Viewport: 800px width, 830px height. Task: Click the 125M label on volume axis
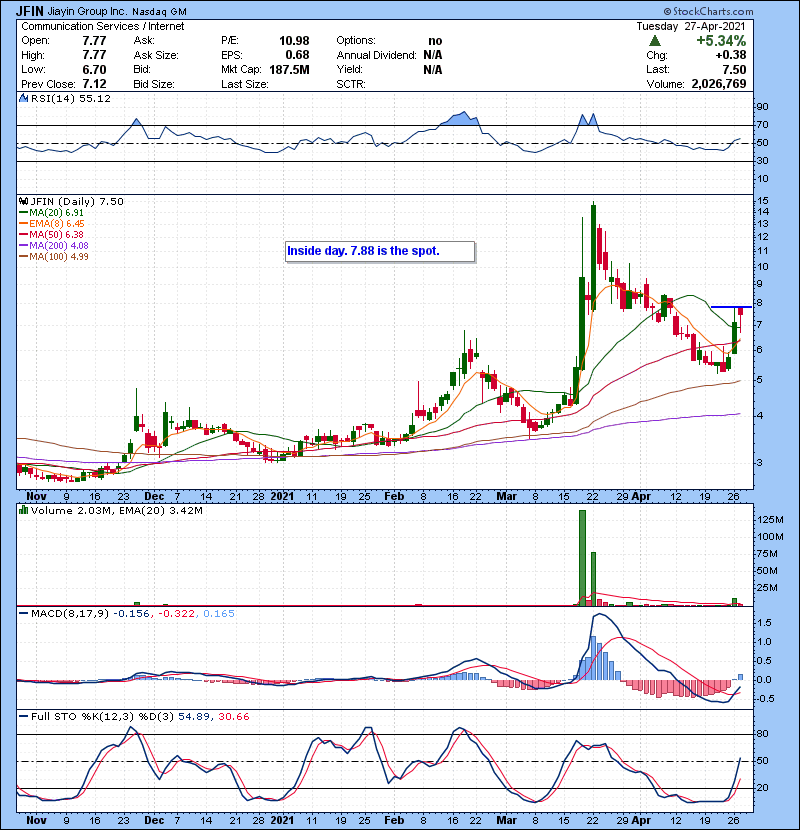click(771, 520)
